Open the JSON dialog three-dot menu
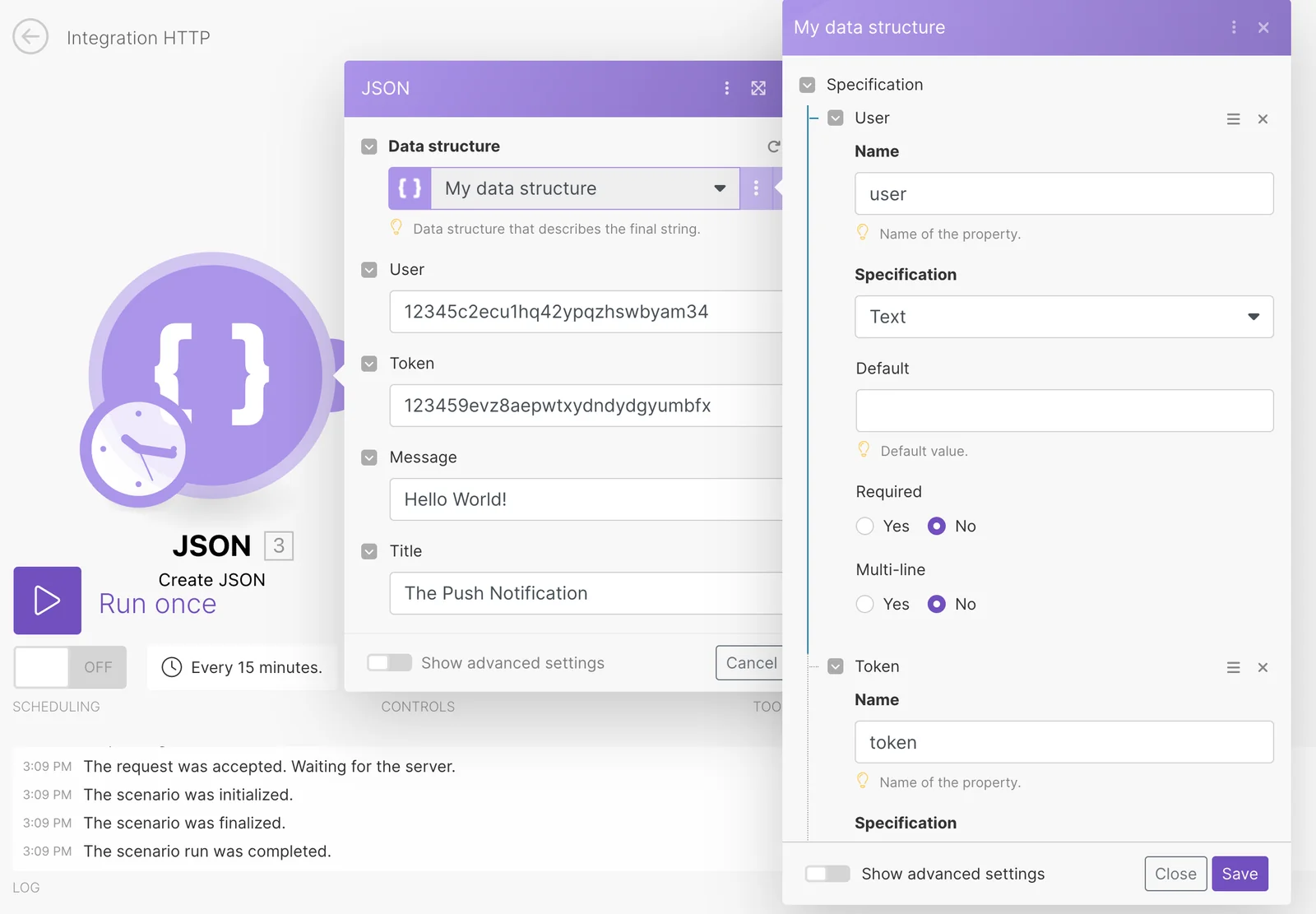 pyautogui.click(x=726, y=88)
